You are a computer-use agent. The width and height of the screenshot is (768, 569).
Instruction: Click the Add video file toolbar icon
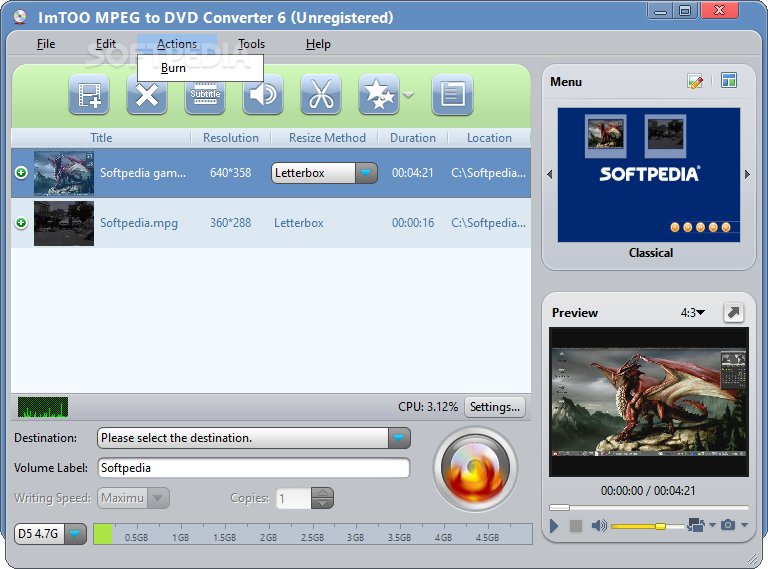[x=89, y=95]
